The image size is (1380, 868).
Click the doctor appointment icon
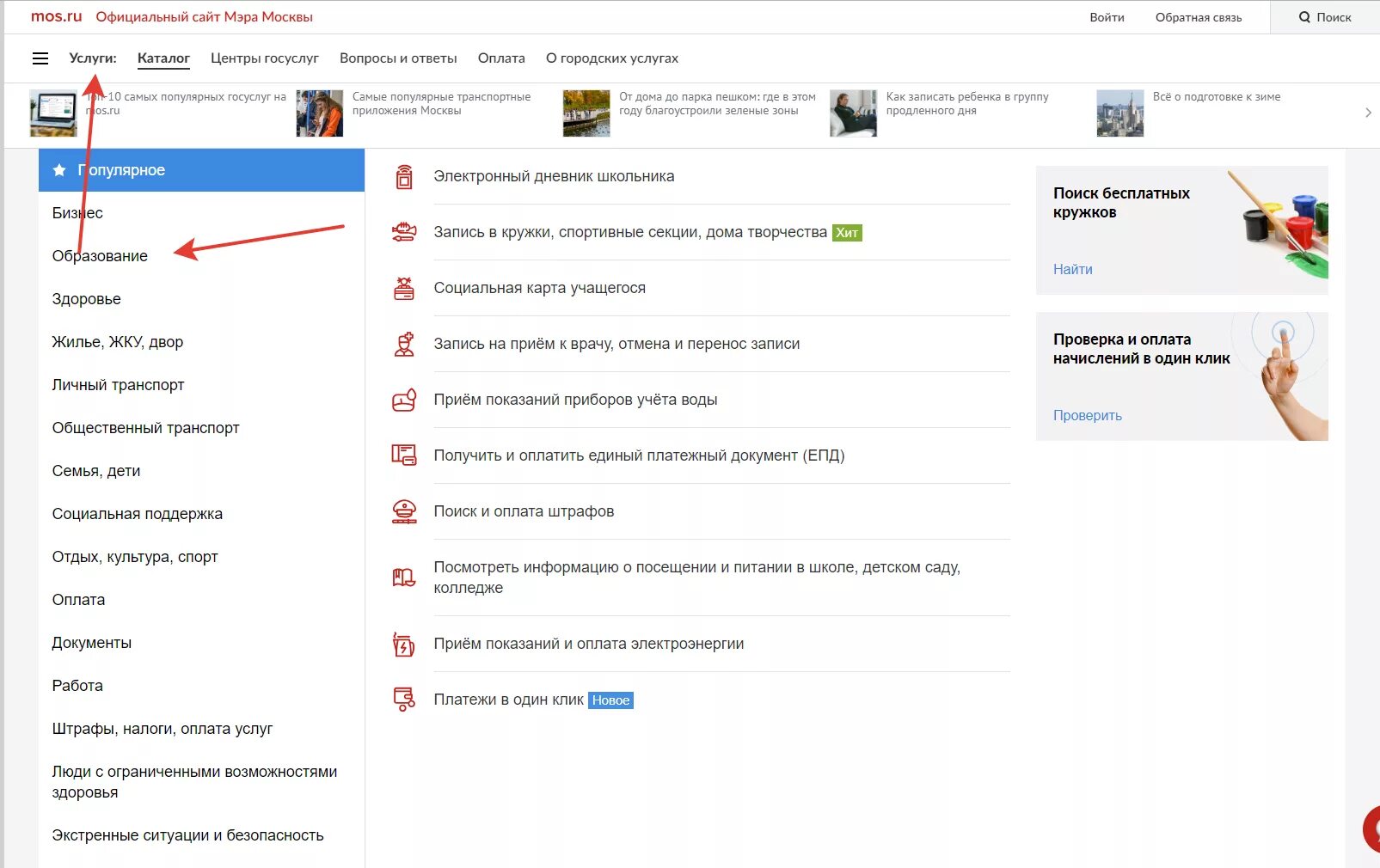pyautogui.click(x=404, y=344)
